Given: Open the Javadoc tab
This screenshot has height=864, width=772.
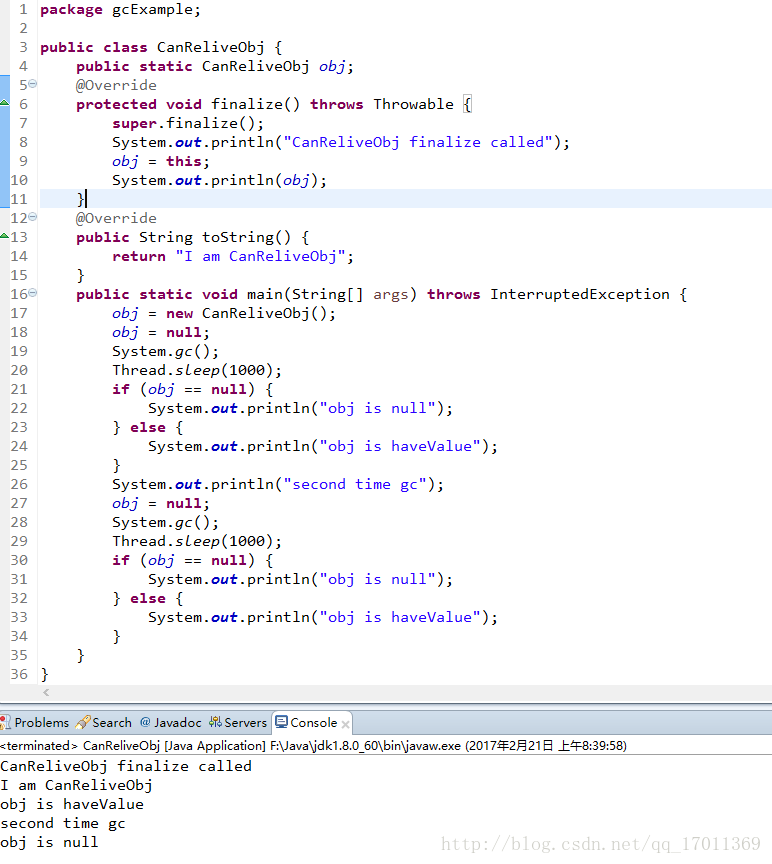Looking at the screenshot, I should pos(171,722).
